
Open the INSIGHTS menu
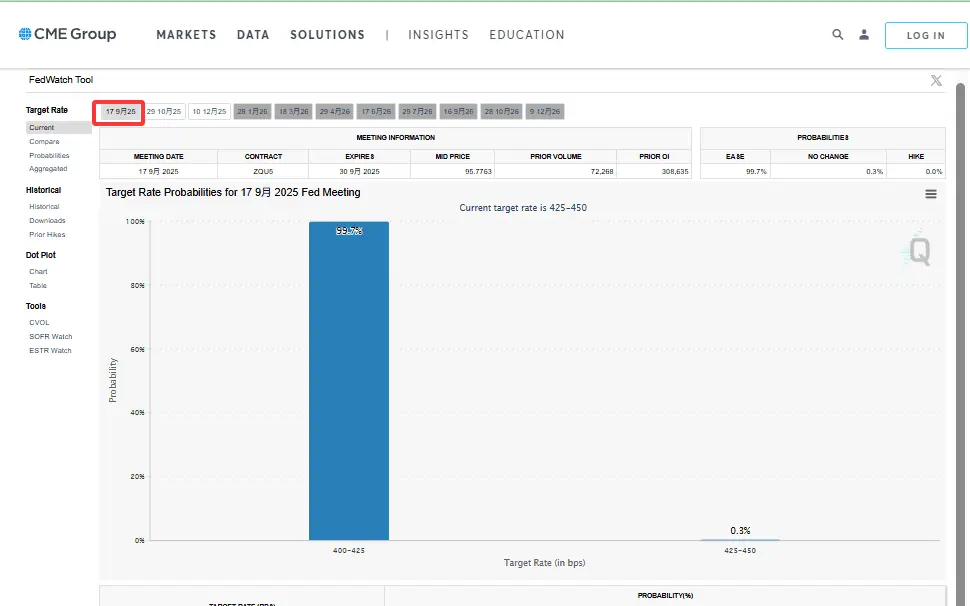(x=438, y=35)
